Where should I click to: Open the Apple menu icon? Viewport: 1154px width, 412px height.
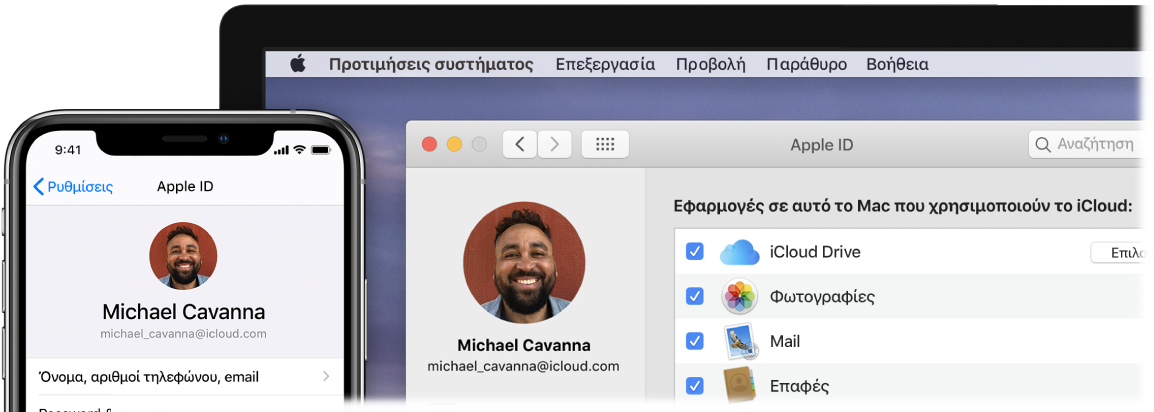(297, 64)
